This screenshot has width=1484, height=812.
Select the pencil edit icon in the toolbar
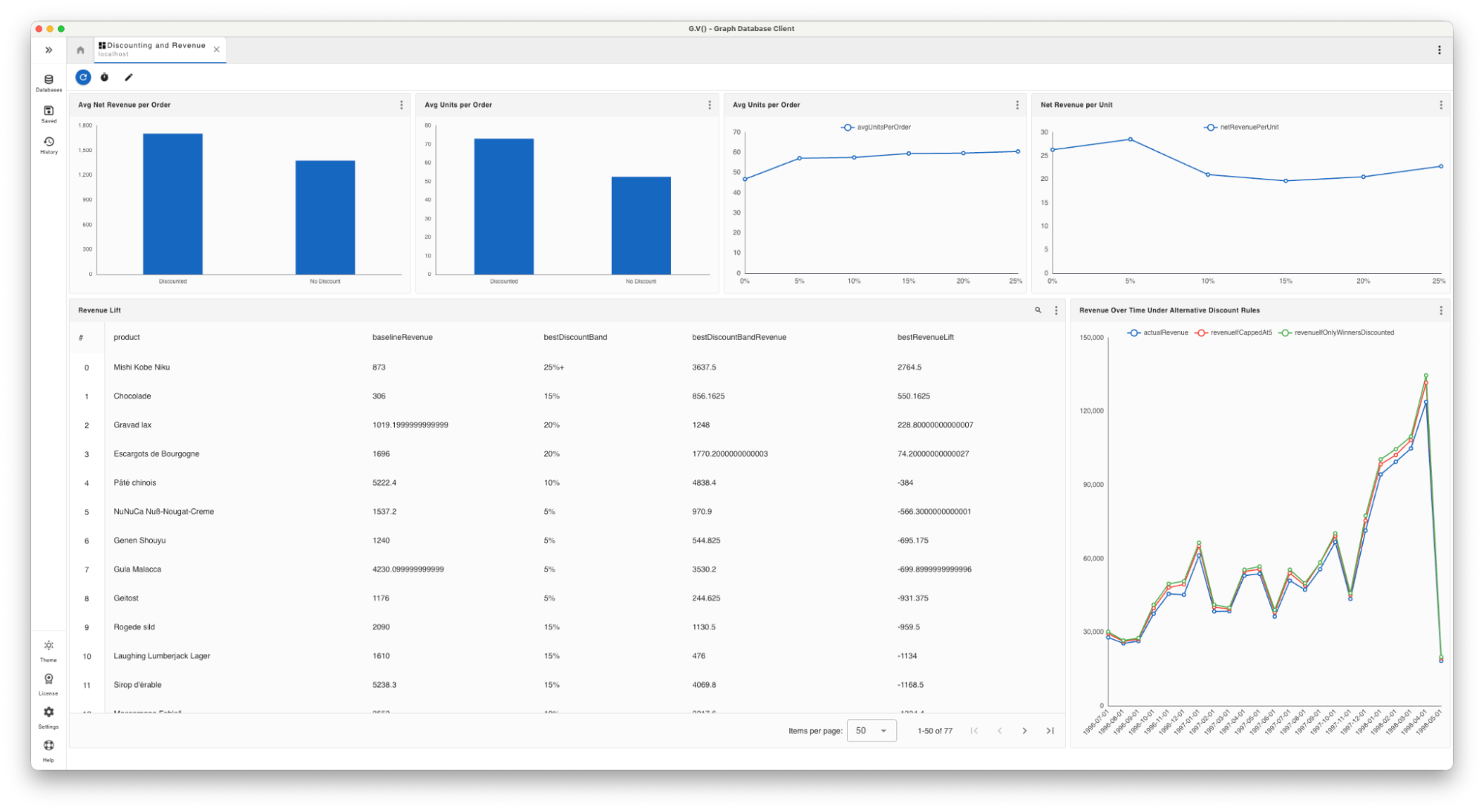[x=128, y=76]
